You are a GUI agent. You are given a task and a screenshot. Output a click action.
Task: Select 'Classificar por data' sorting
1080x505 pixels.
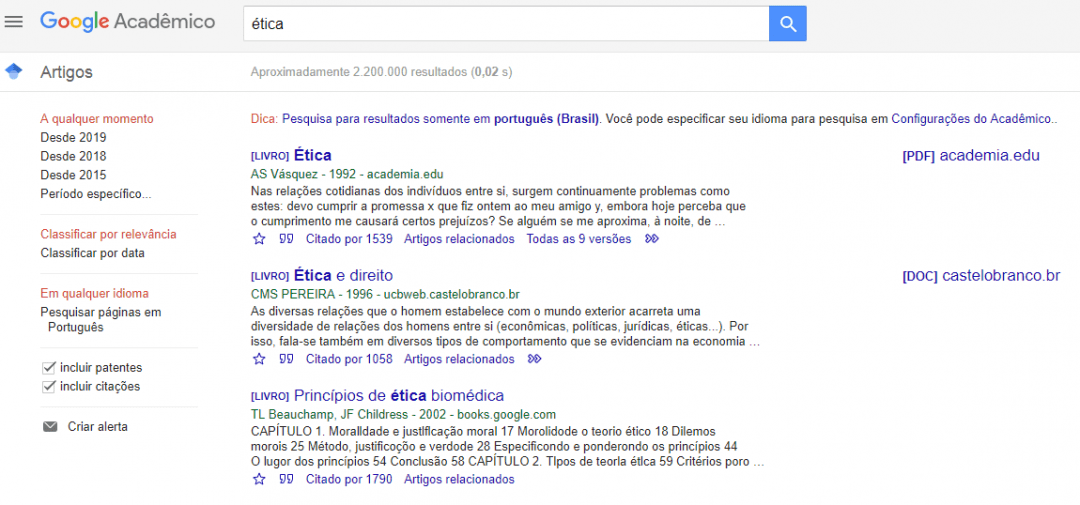pyautogui.click(x=92, y=253)
